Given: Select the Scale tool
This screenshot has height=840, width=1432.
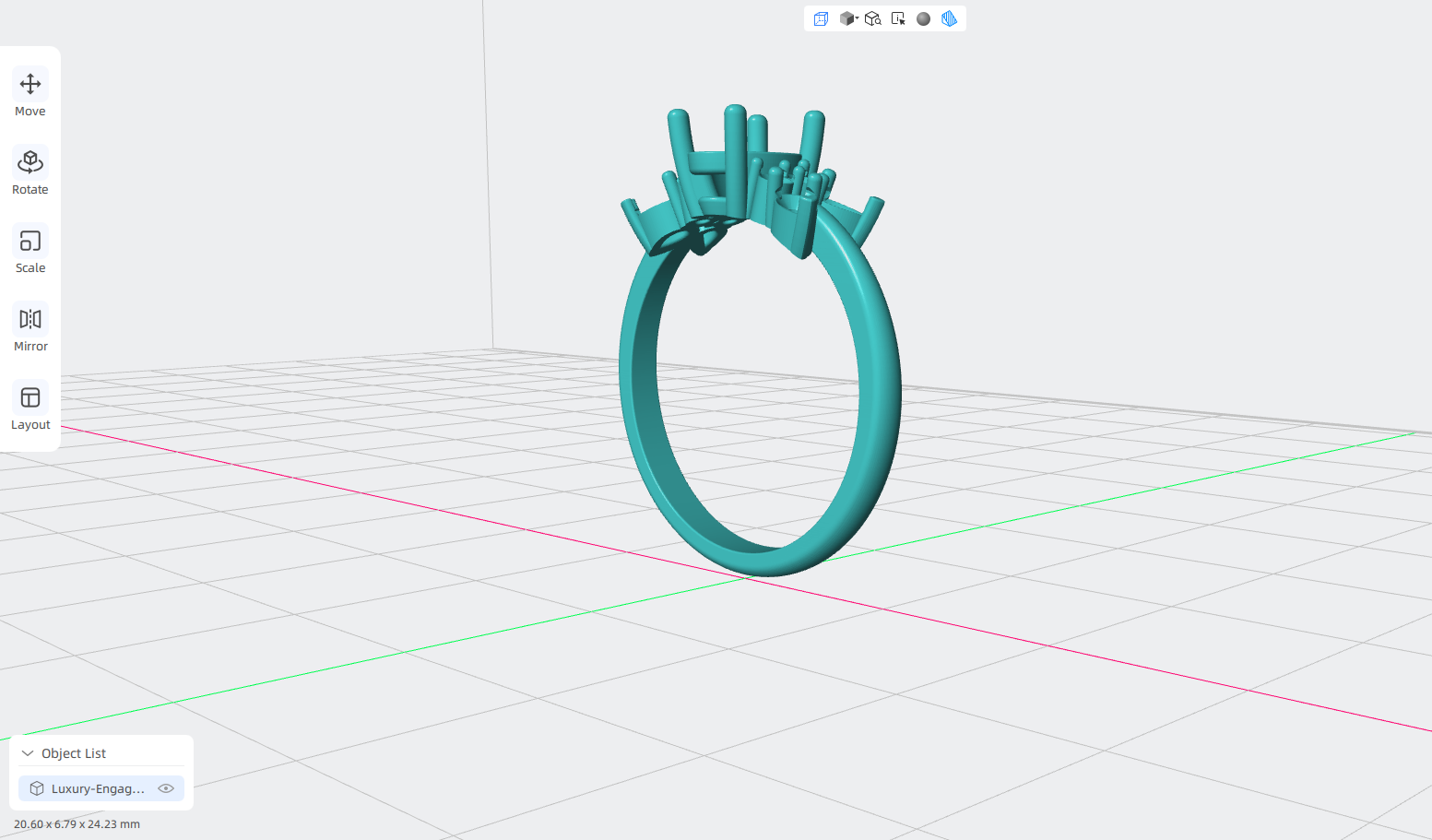Looking at the screenshot, I should [x=30, y=251].
